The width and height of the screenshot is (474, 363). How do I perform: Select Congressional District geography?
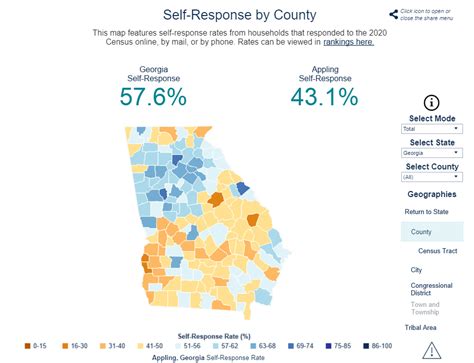[431, 289]
